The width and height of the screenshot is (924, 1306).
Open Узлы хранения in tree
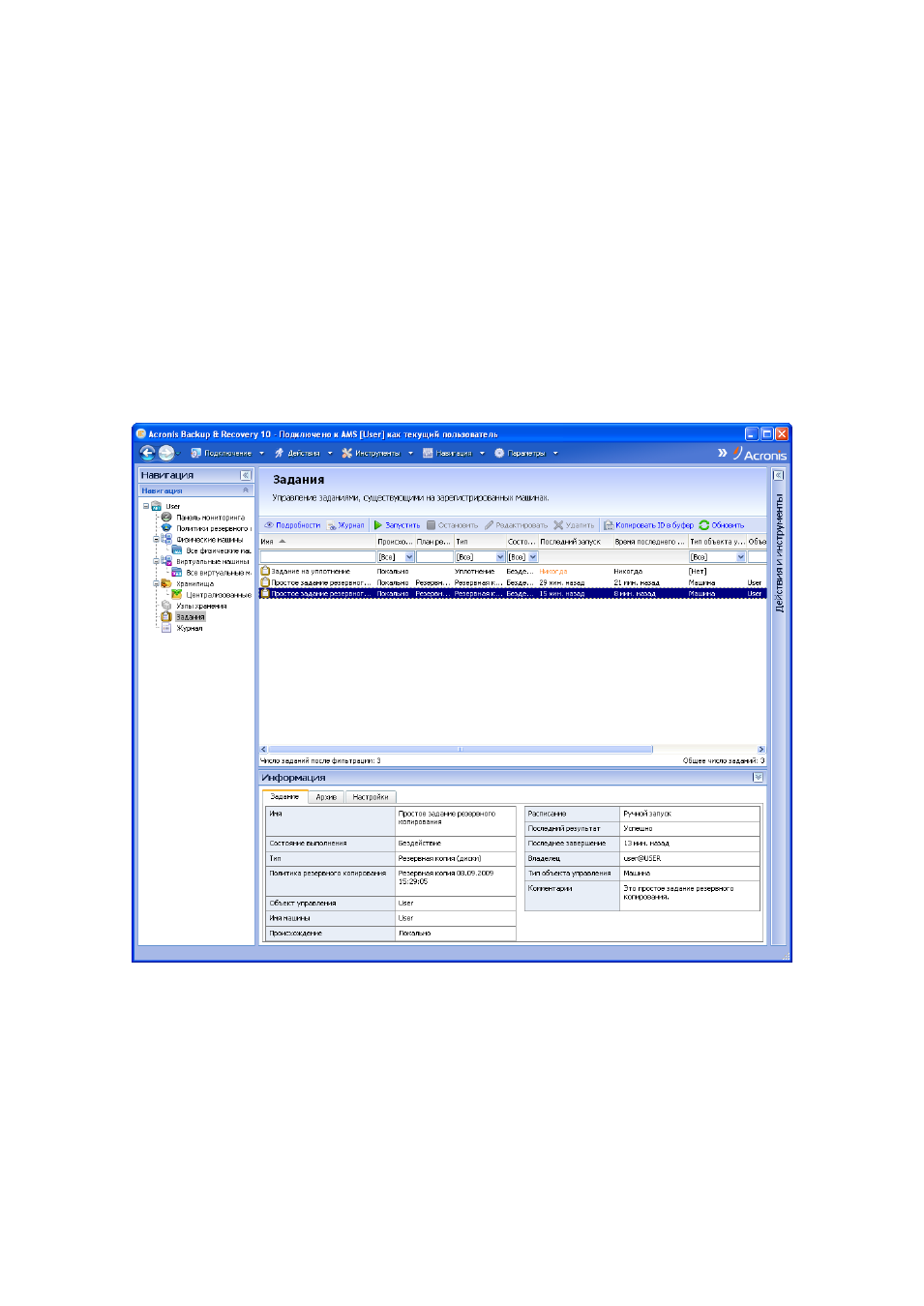[x=201, y=607]
